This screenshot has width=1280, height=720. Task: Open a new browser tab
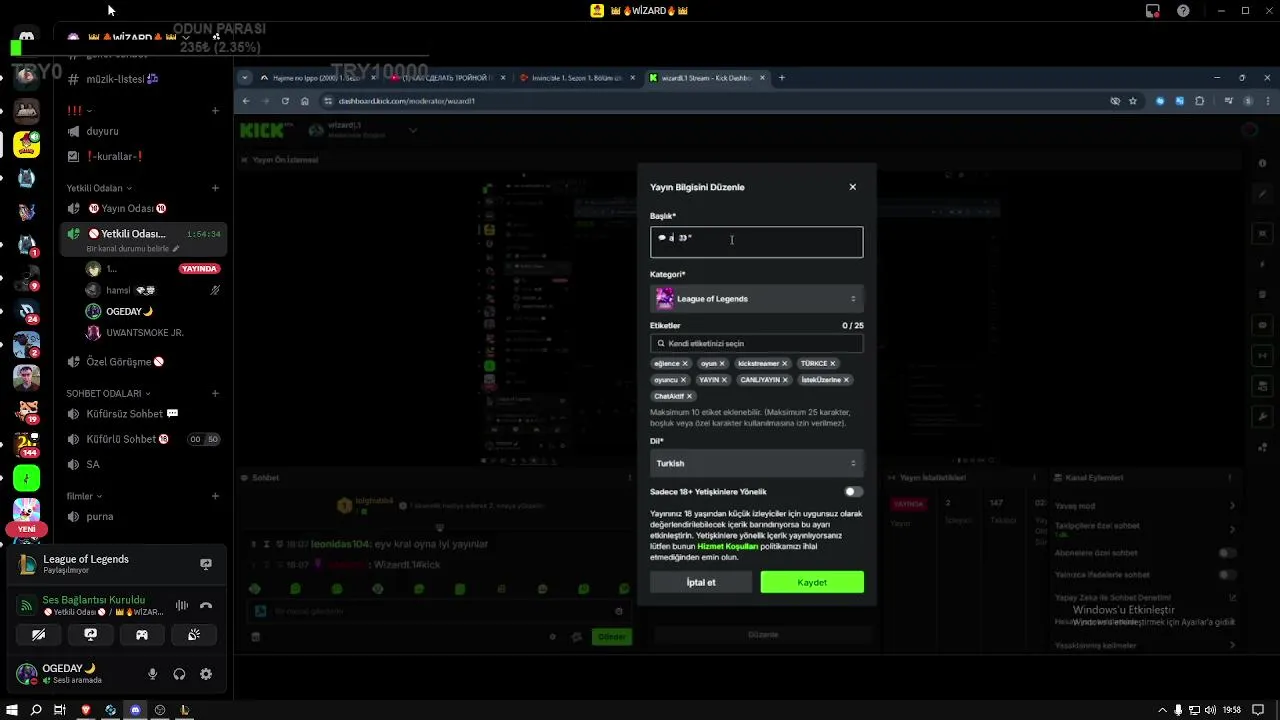pos(782,77)
